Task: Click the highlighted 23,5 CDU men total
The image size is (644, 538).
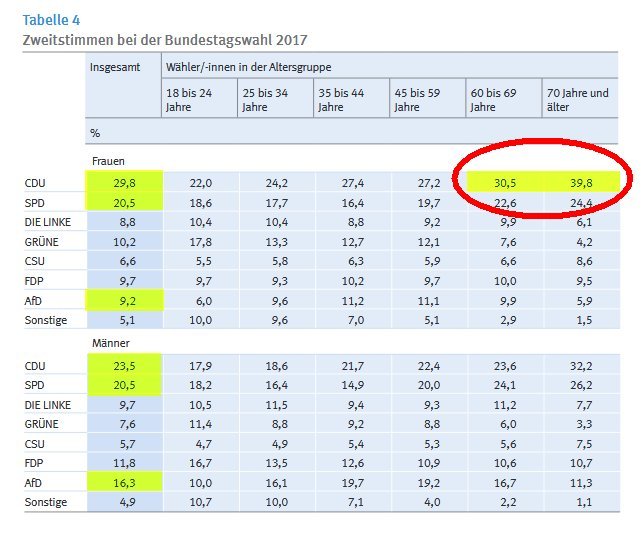Action: 121,365
